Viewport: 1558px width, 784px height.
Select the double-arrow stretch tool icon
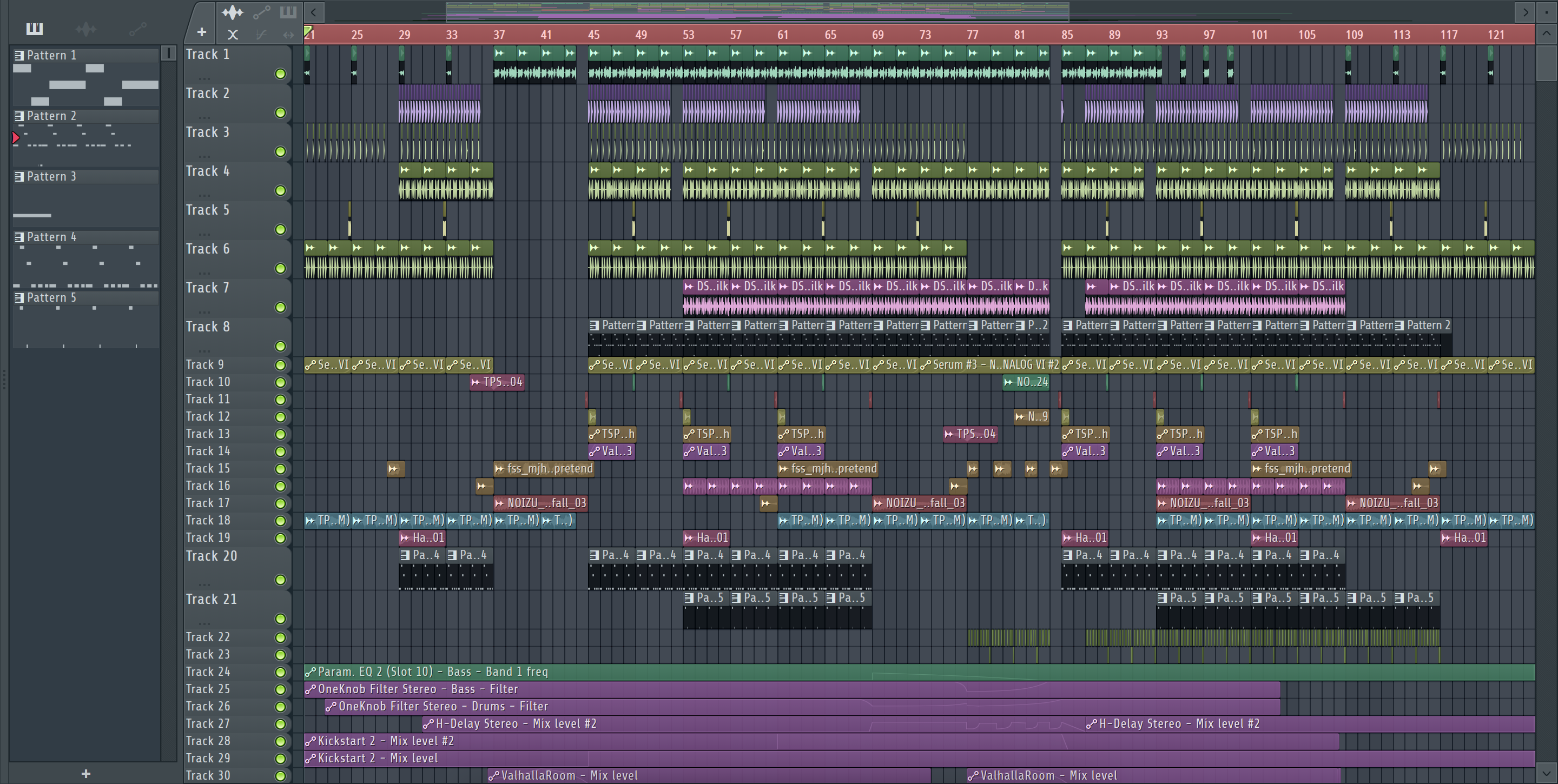pos(288,35)
